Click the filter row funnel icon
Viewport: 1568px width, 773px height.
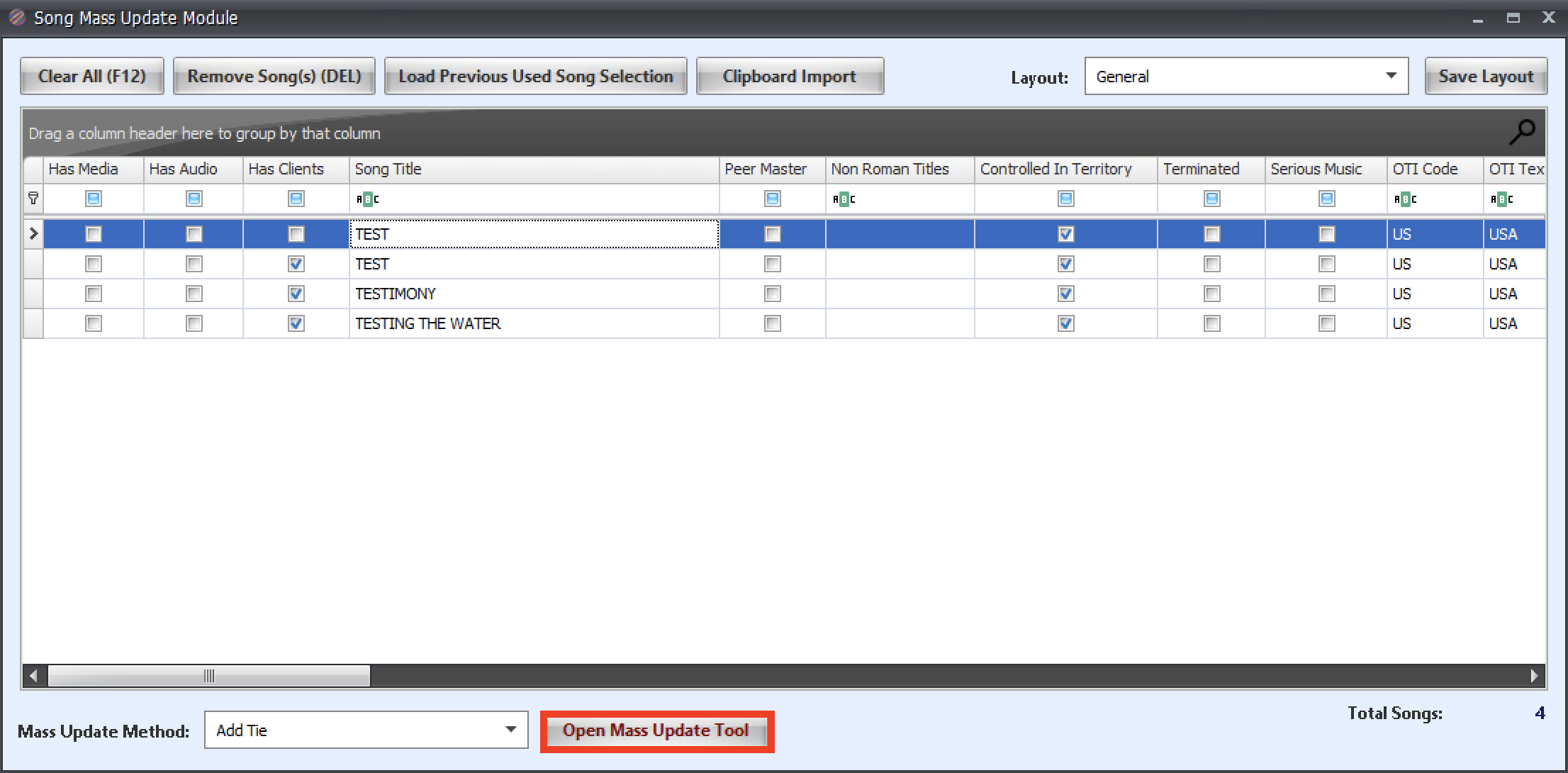click(33, 199)
